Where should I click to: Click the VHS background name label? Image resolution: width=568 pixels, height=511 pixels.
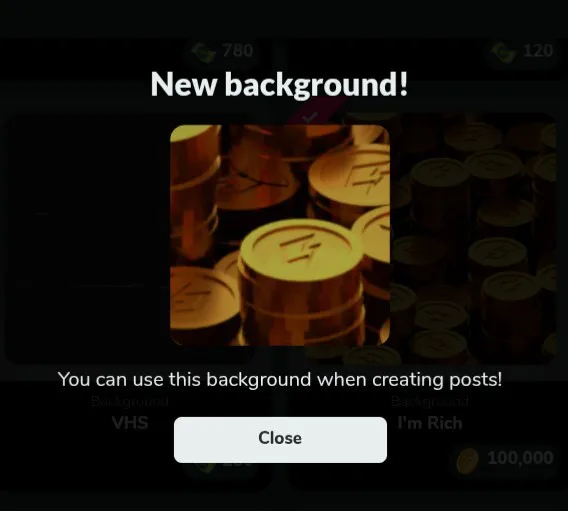(130, 423)
